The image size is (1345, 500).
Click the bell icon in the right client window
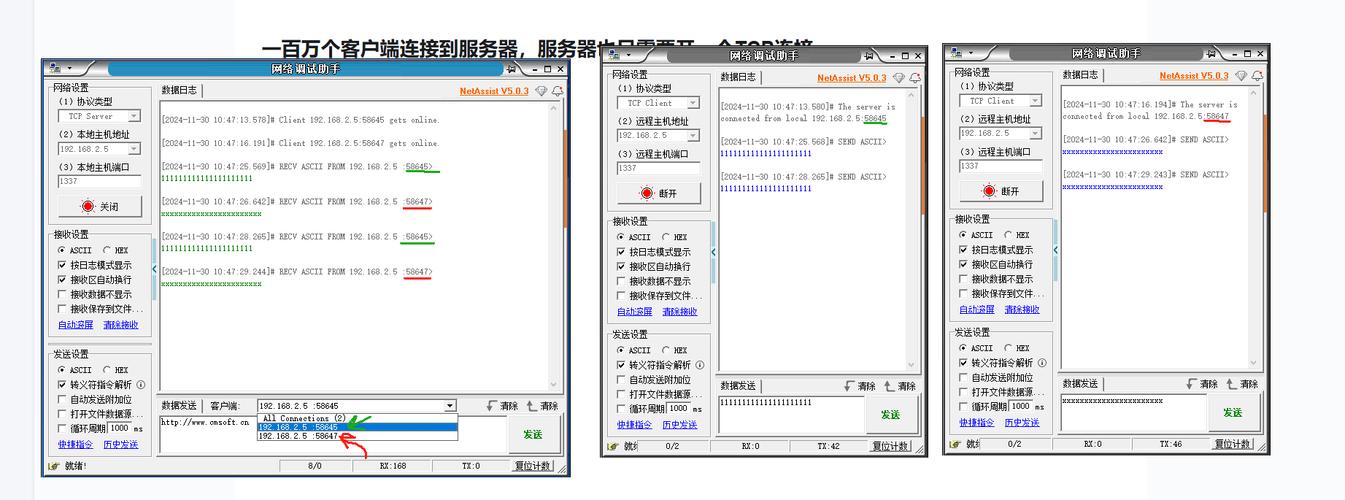click(1257, 75)
